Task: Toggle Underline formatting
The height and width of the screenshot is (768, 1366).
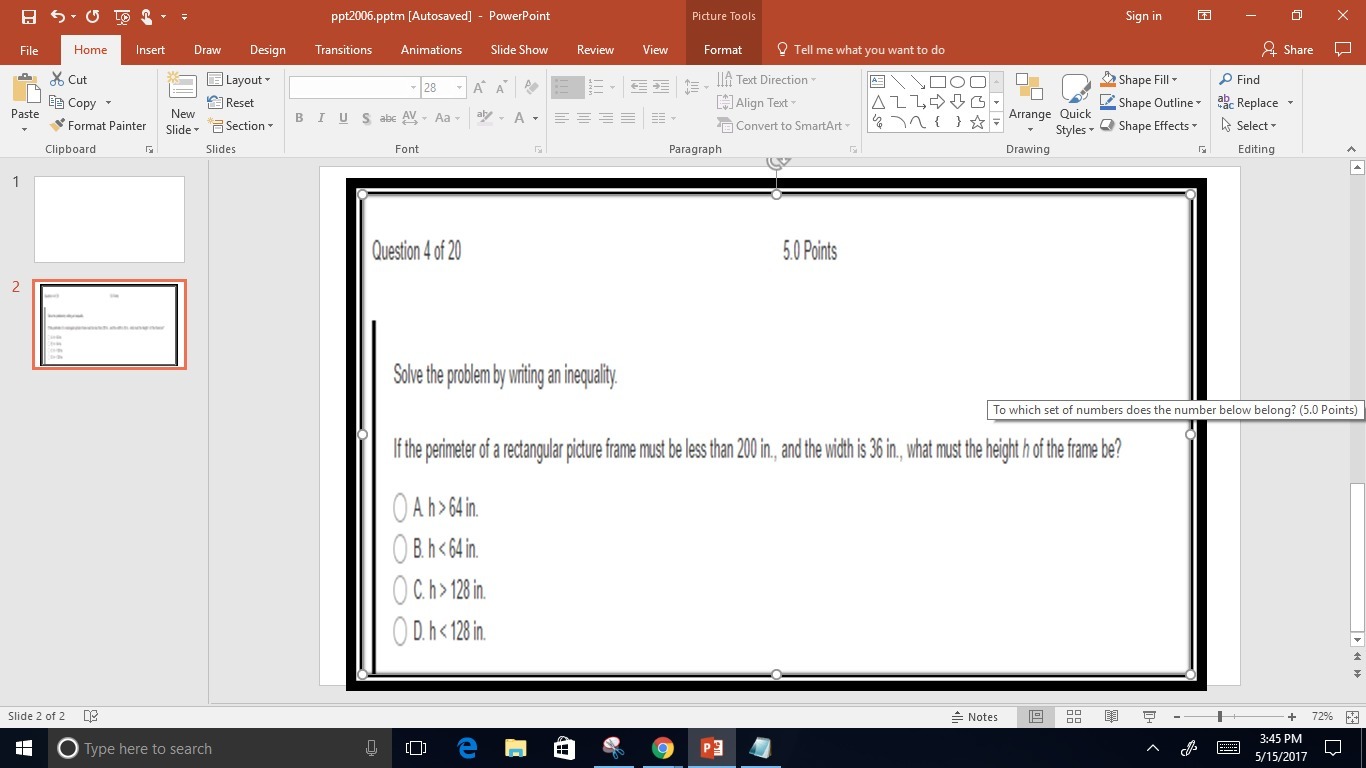Action: tap(343, 118)
